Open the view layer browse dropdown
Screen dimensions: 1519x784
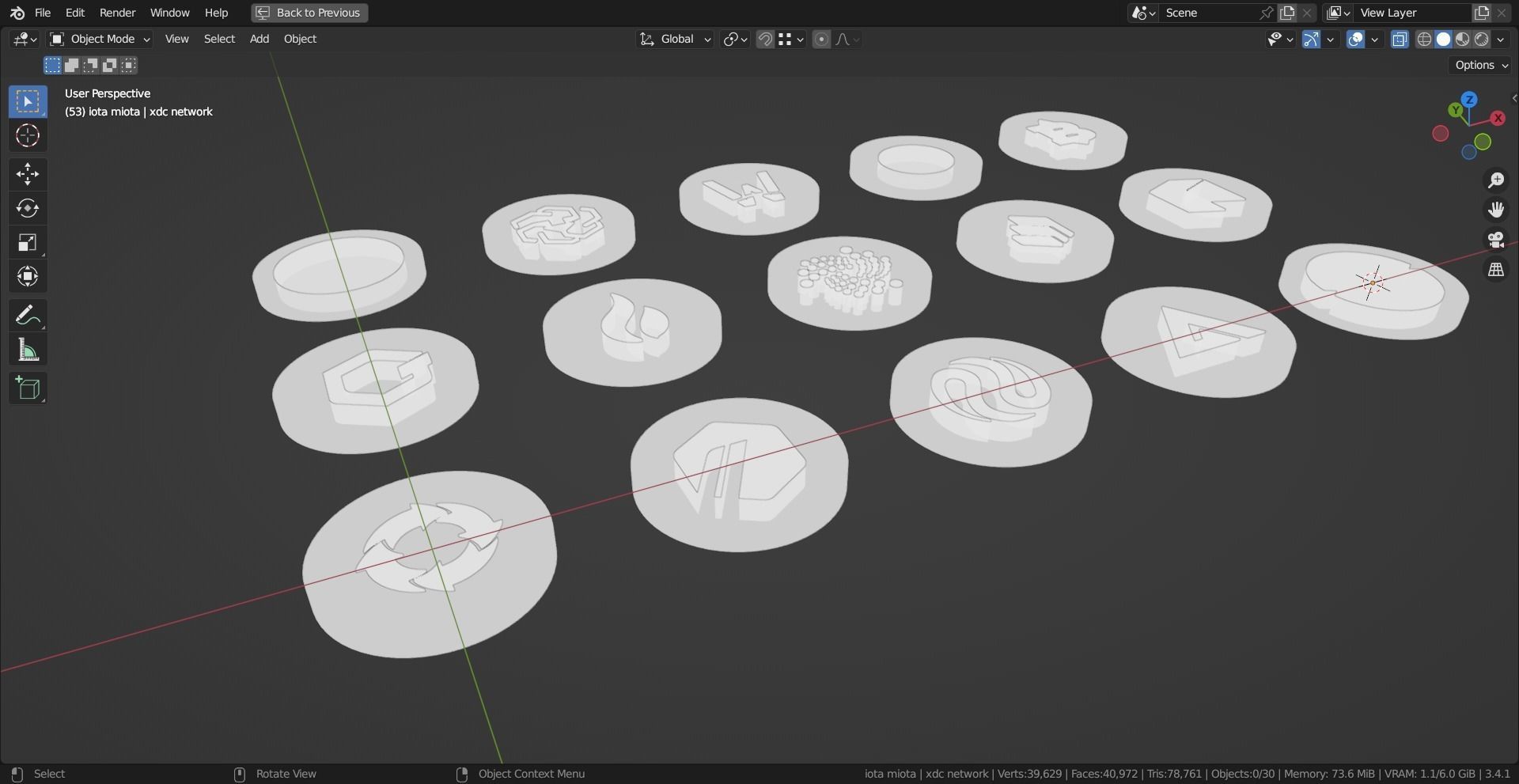pyautogui.click(x=1339, y=13)
